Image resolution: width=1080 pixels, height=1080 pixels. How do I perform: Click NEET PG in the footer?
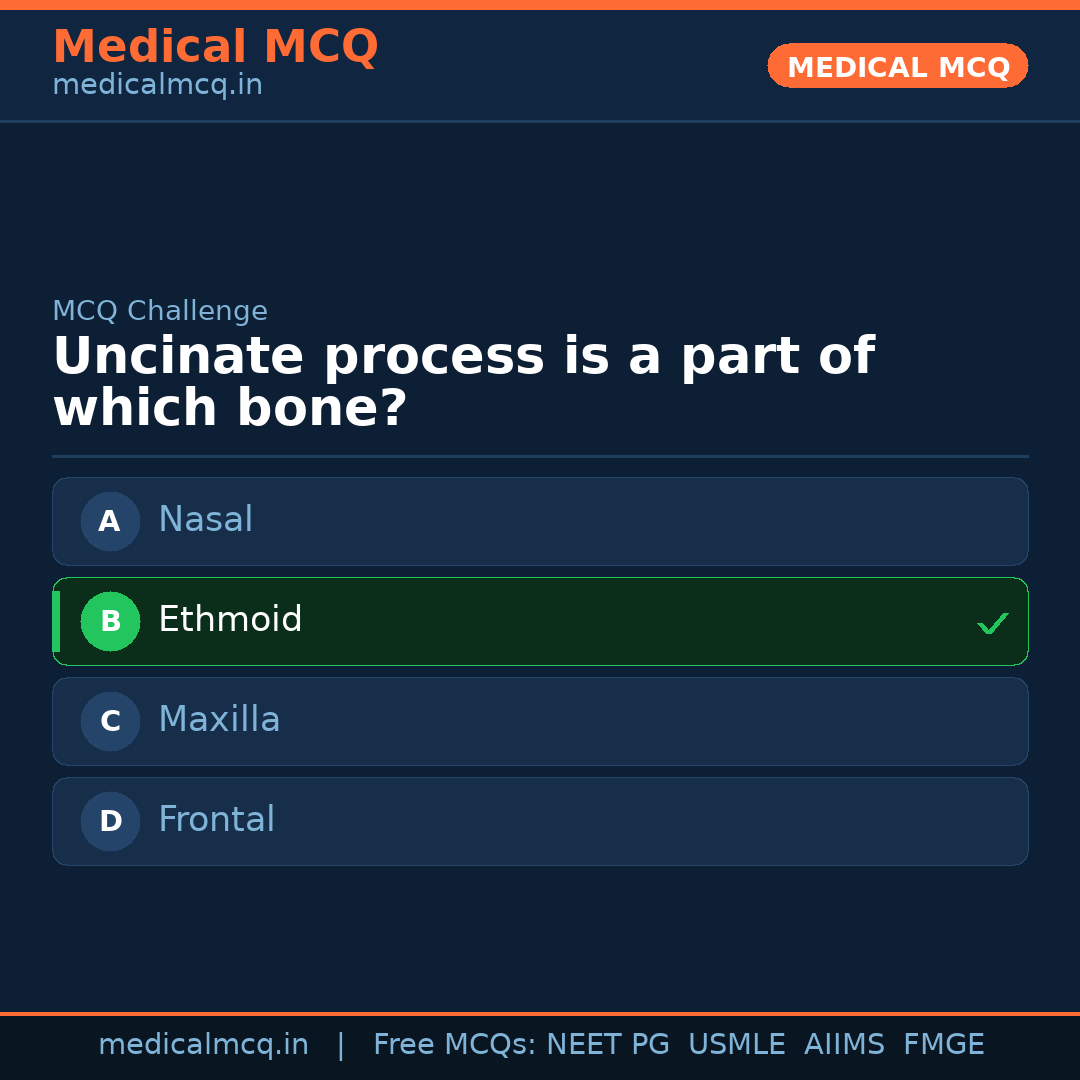[x=607, y=1043]
